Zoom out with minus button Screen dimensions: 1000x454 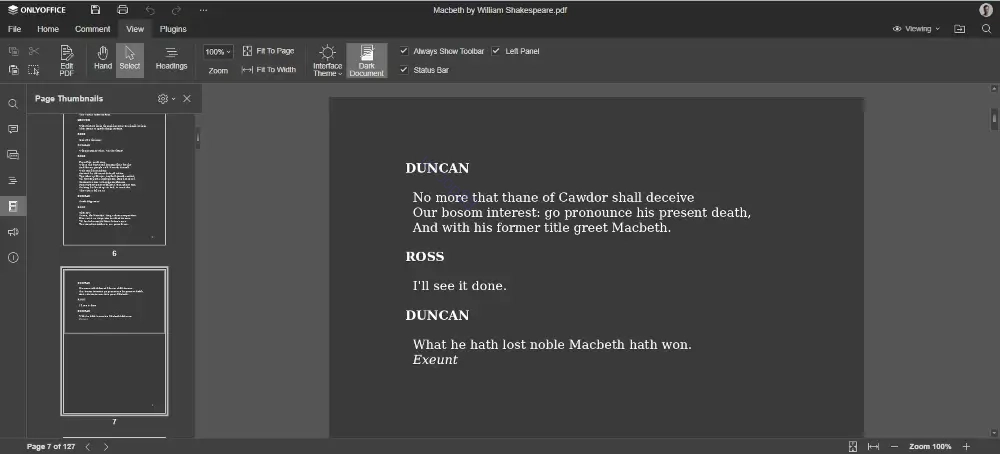pos(894,447)
